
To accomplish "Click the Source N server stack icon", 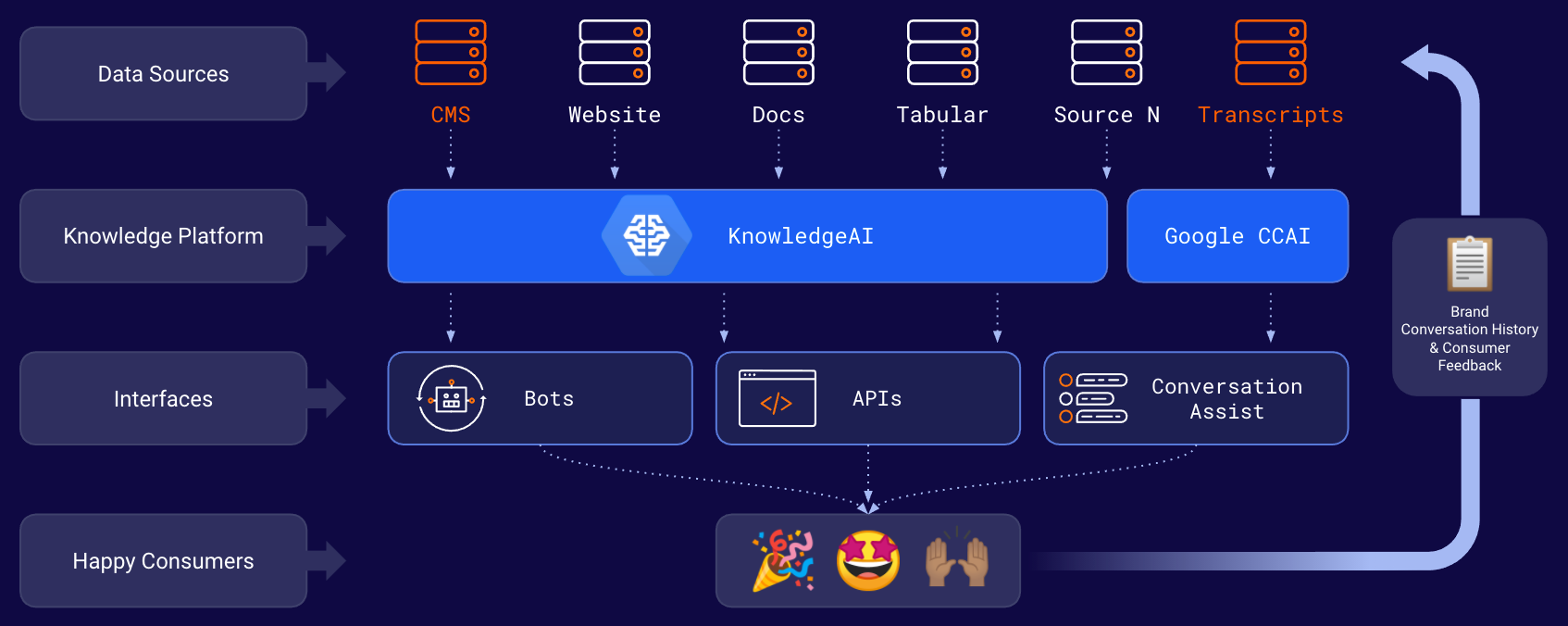I will click(x=1106, y=53).
